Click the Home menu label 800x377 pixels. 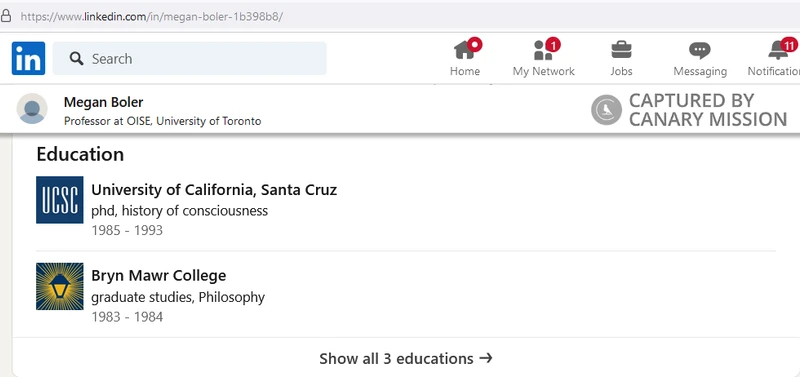pyautogui.click(x=465, y=71)
